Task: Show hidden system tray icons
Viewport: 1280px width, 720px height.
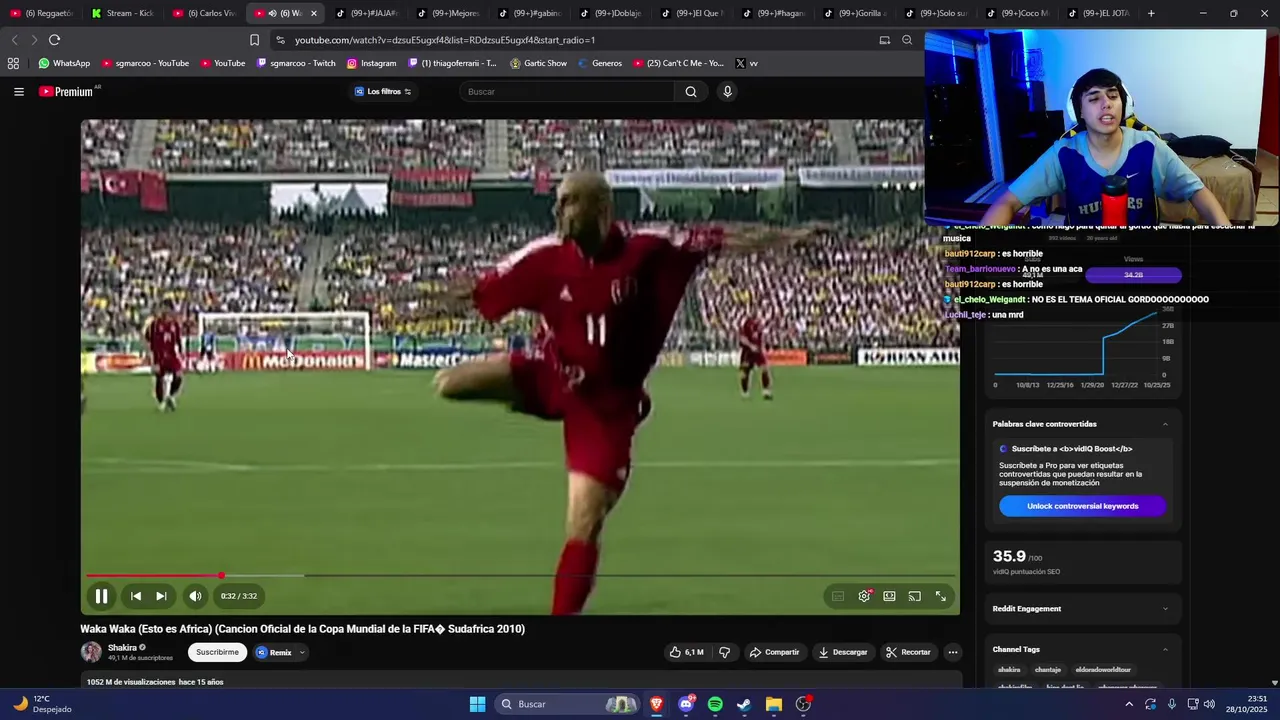Action: click(1129, 704)
